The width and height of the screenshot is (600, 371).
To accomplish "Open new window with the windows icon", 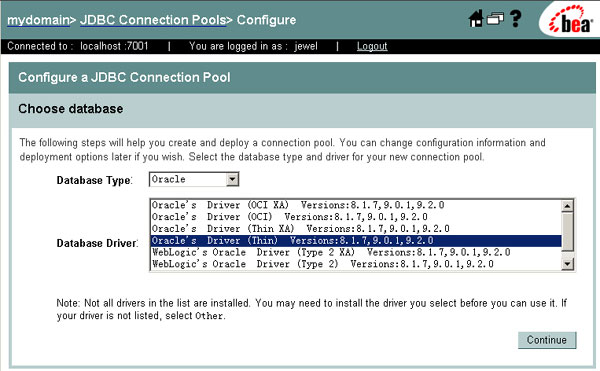I will pyautogui.click(x=495, y=18).
